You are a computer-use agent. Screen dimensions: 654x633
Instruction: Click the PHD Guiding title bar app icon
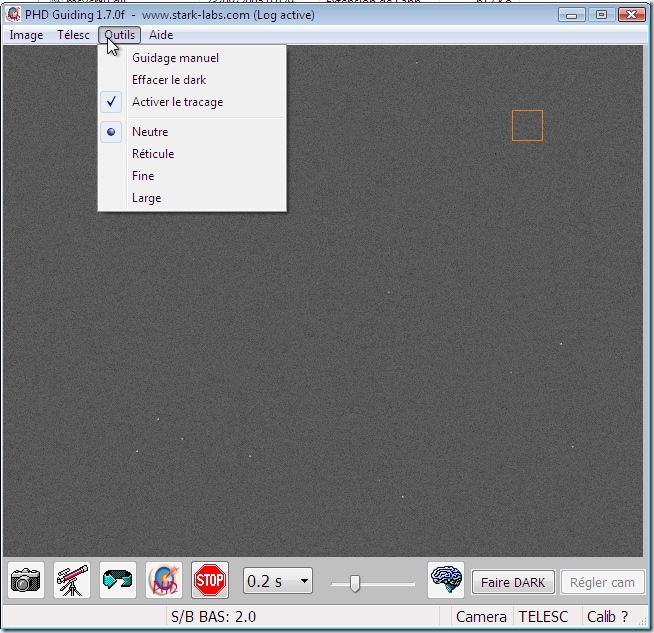[x=13, y=15]
